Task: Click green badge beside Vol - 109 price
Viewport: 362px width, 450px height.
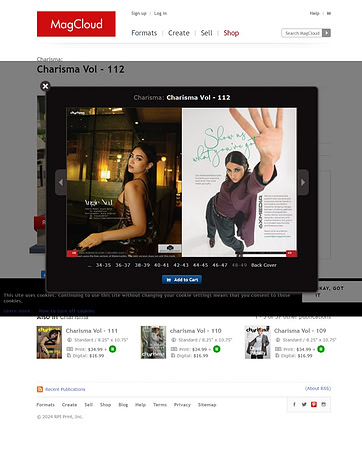Action: pos(321,349)
